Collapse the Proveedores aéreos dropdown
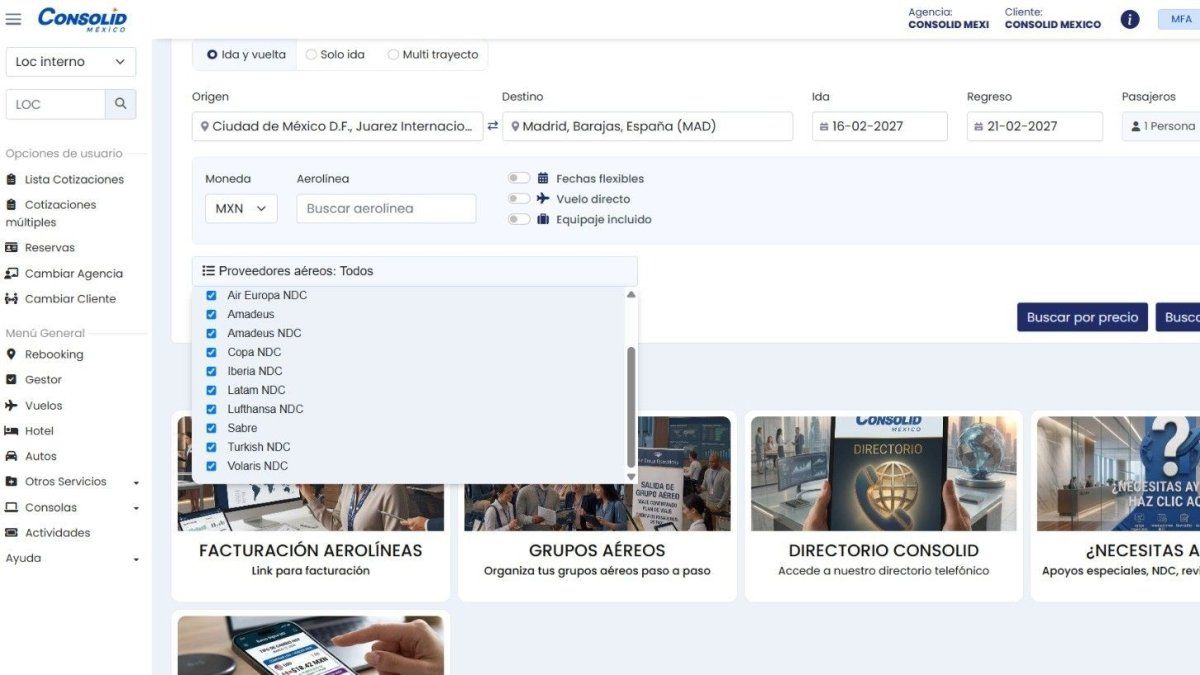This screenshot has height=675, width=1200. click(415, 271)
